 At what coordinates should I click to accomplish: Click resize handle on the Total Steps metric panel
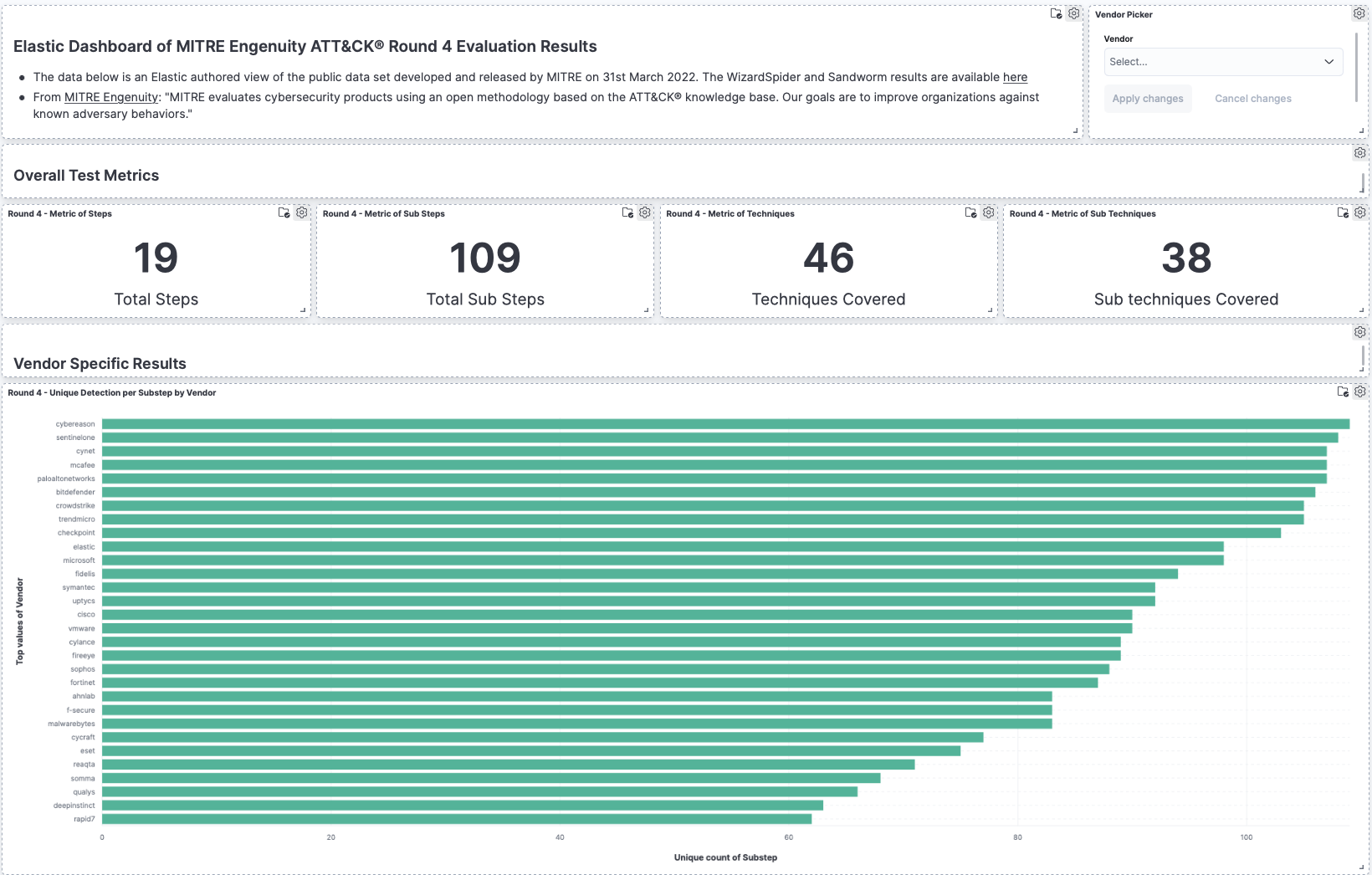click(x=304, y=310)
